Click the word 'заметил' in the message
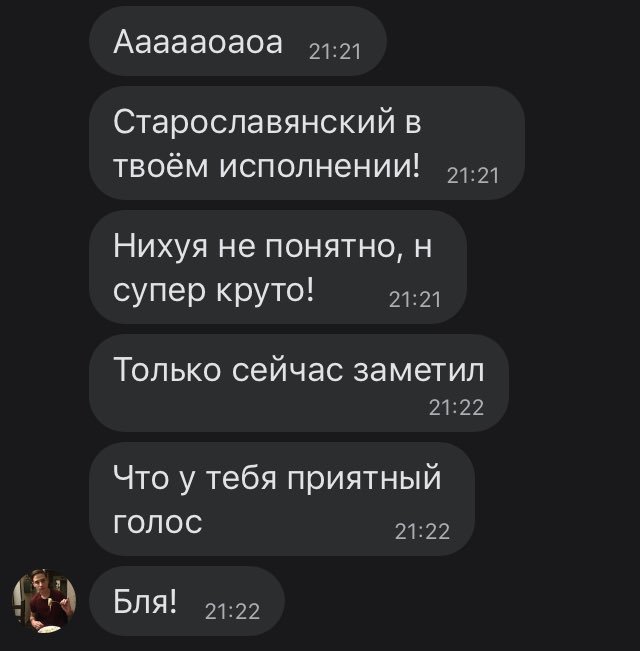This screenshot has width=640, height=651. (x=418, y=370)
